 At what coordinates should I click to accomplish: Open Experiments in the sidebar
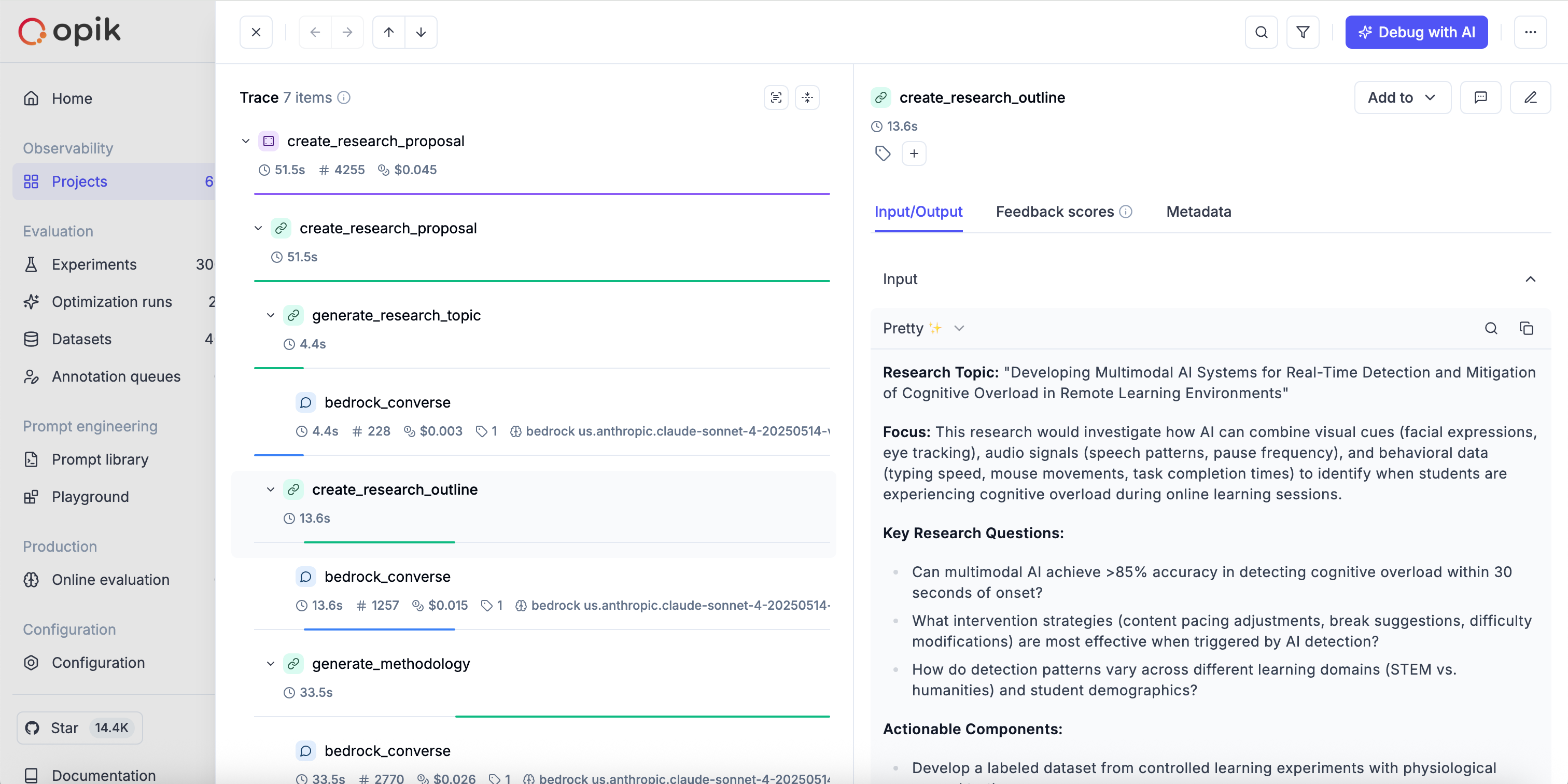(94, 264)
